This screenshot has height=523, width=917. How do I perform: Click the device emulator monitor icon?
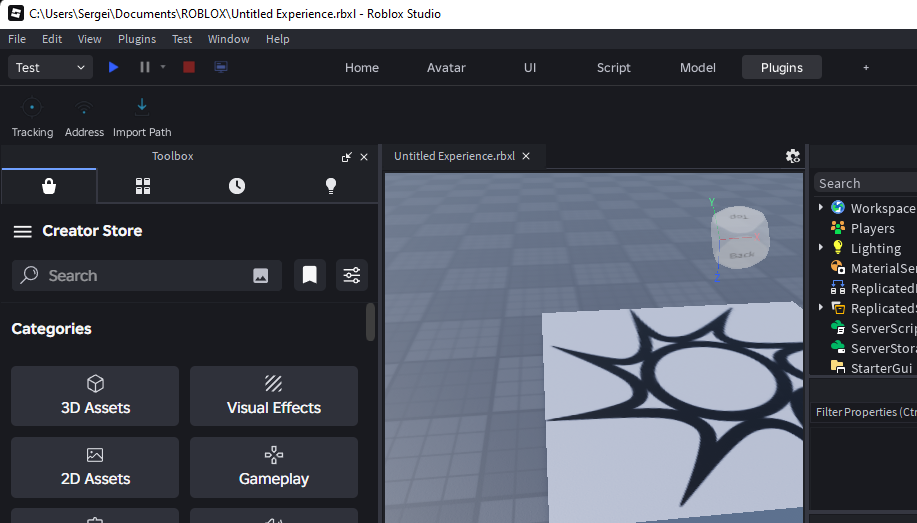pyautogui.click(x=220, y=67)
